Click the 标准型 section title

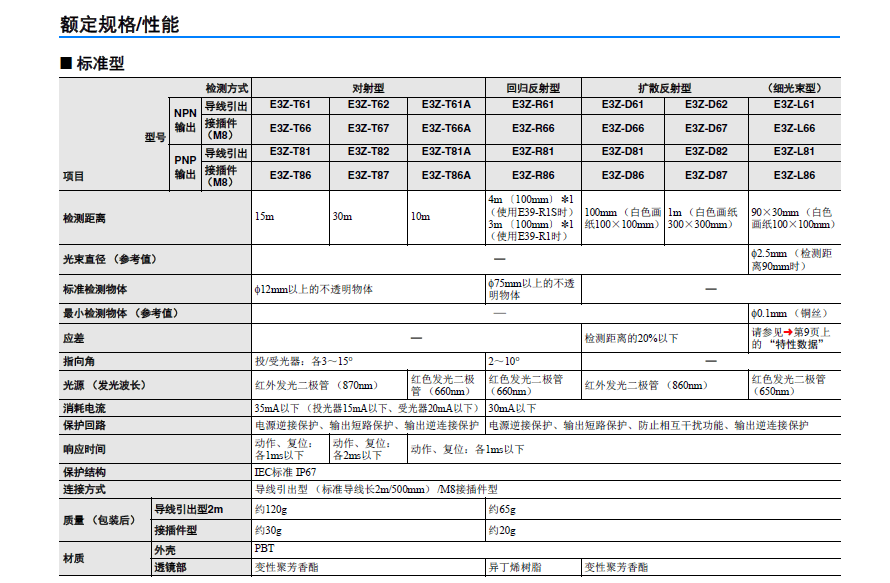pyautogui.click(x=100, y=63)
